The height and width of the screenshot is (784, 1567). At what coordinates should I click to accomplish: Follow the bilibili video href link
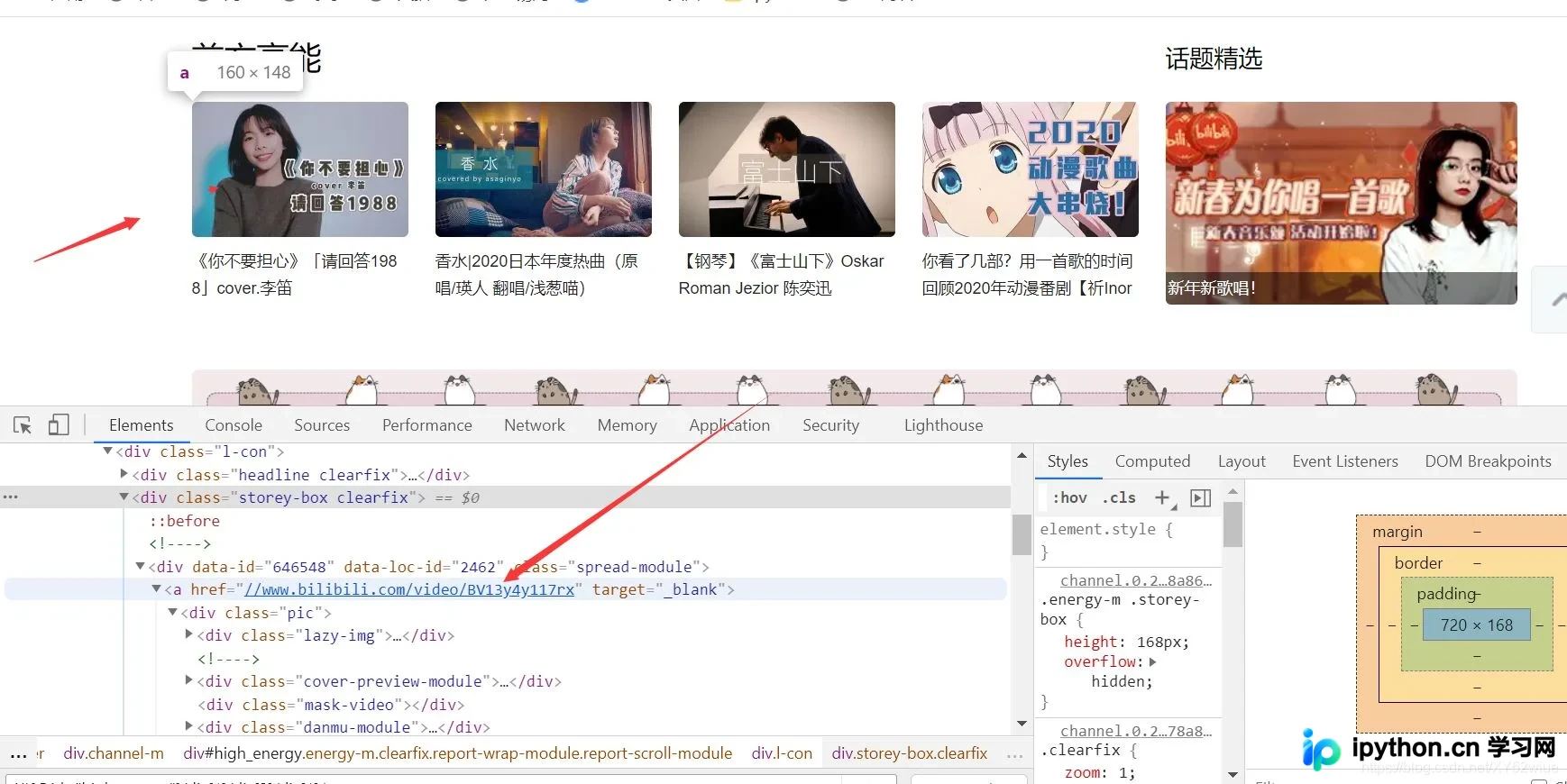pyautogui.click(x=409, y=589)
